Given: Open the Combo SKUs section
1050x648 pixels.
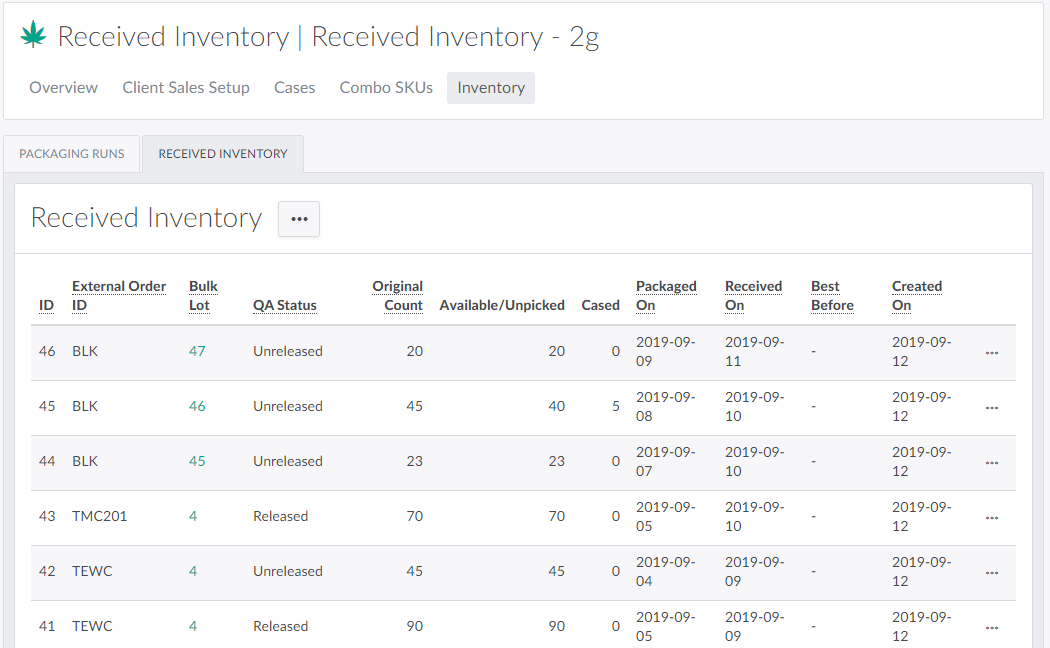Looking at the screenshot, I should tap(386, 88).
